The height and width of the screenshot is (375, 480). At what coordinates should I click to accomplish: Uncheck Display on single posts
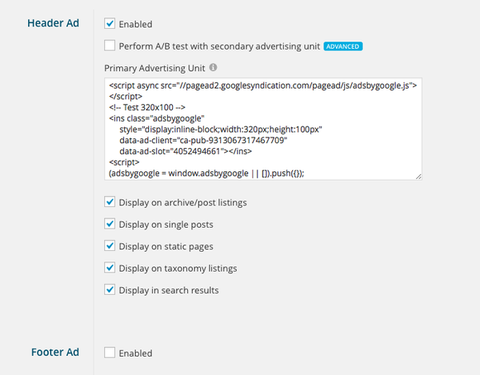110,224
